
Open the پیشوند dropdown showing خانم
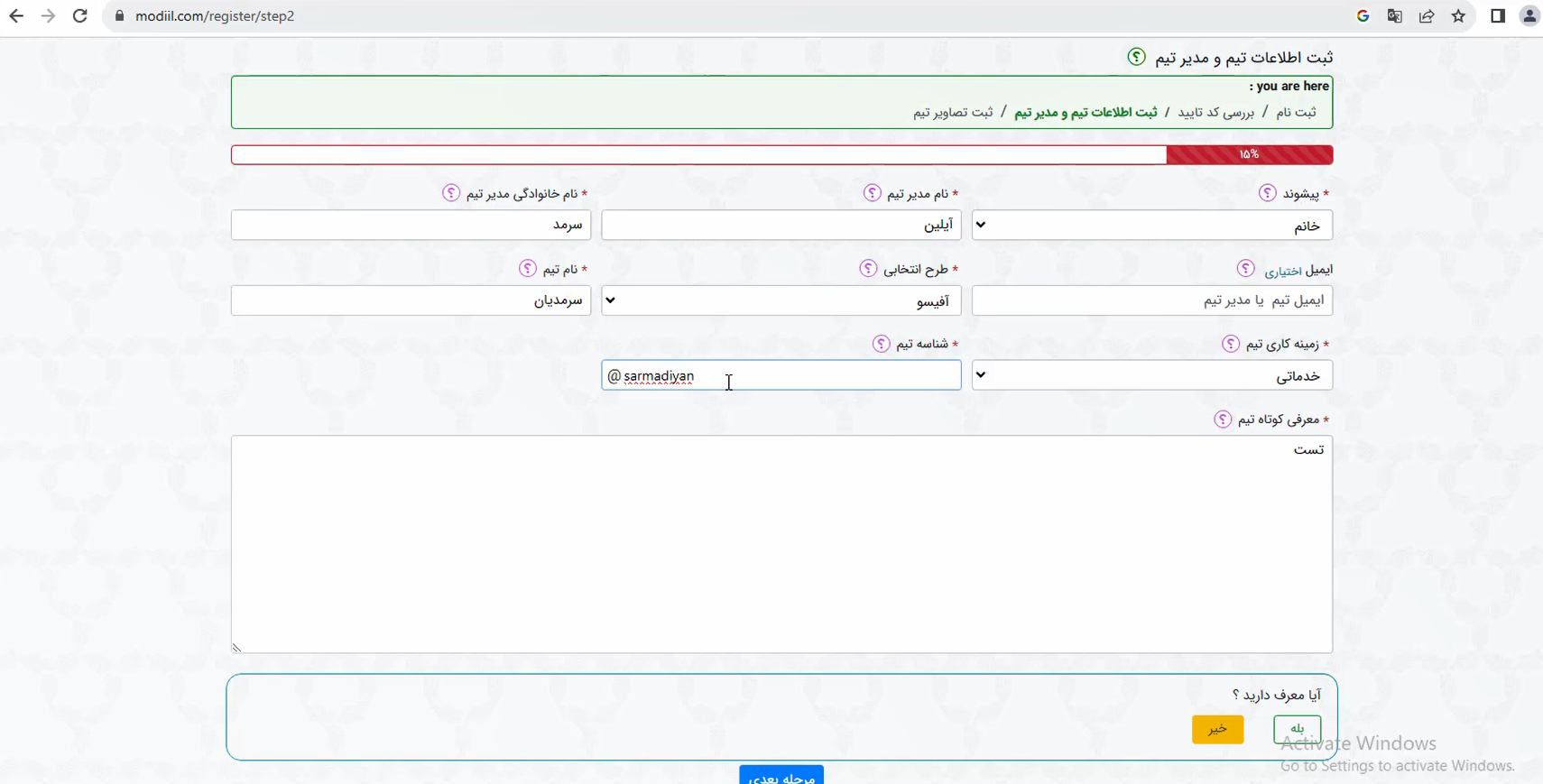coord(1151,226)
